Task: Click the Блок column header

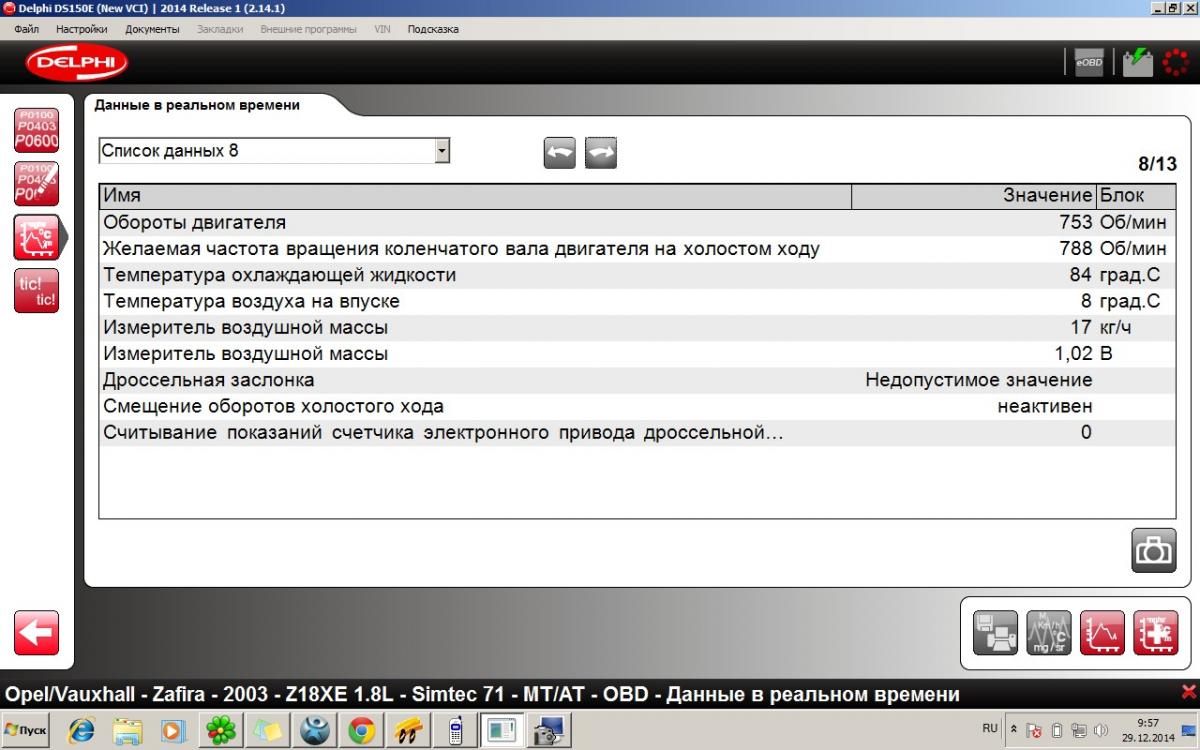Action: (x=1136, y=196)
